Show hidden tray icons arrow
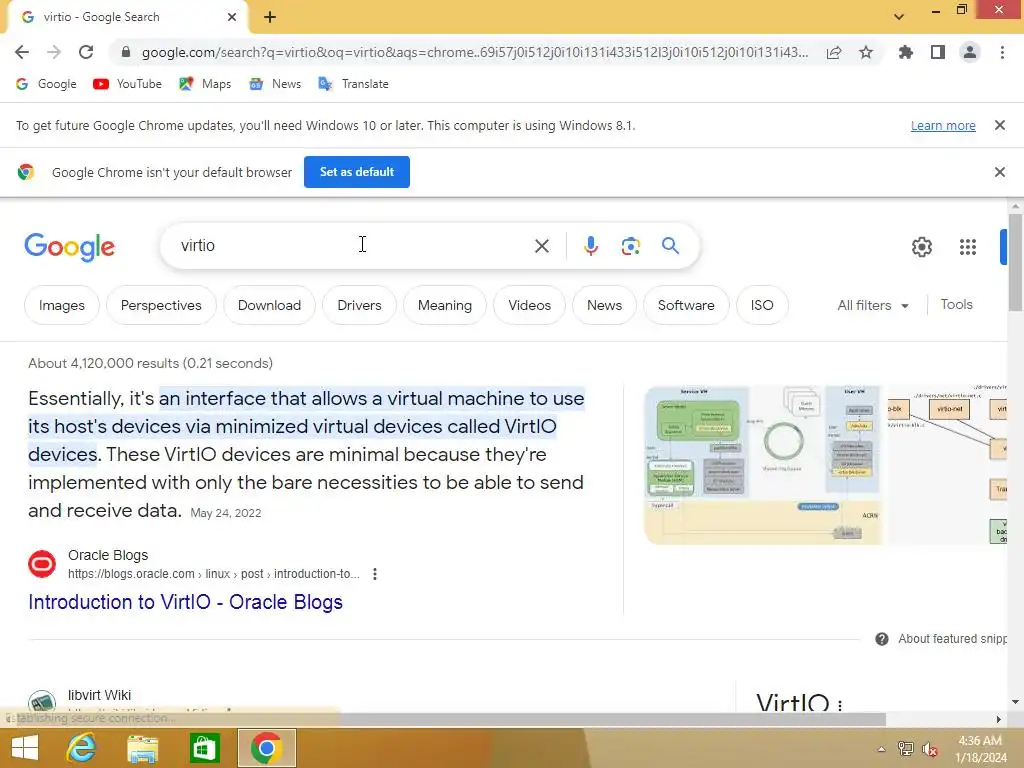 pos(881,749)
